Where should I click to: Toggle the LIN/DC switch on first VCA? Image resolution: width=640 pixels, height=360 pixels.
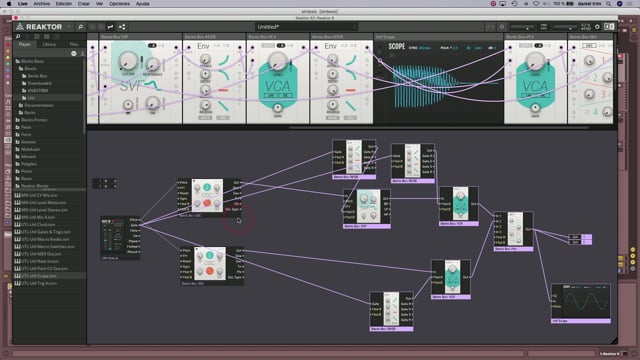point(277,95)
